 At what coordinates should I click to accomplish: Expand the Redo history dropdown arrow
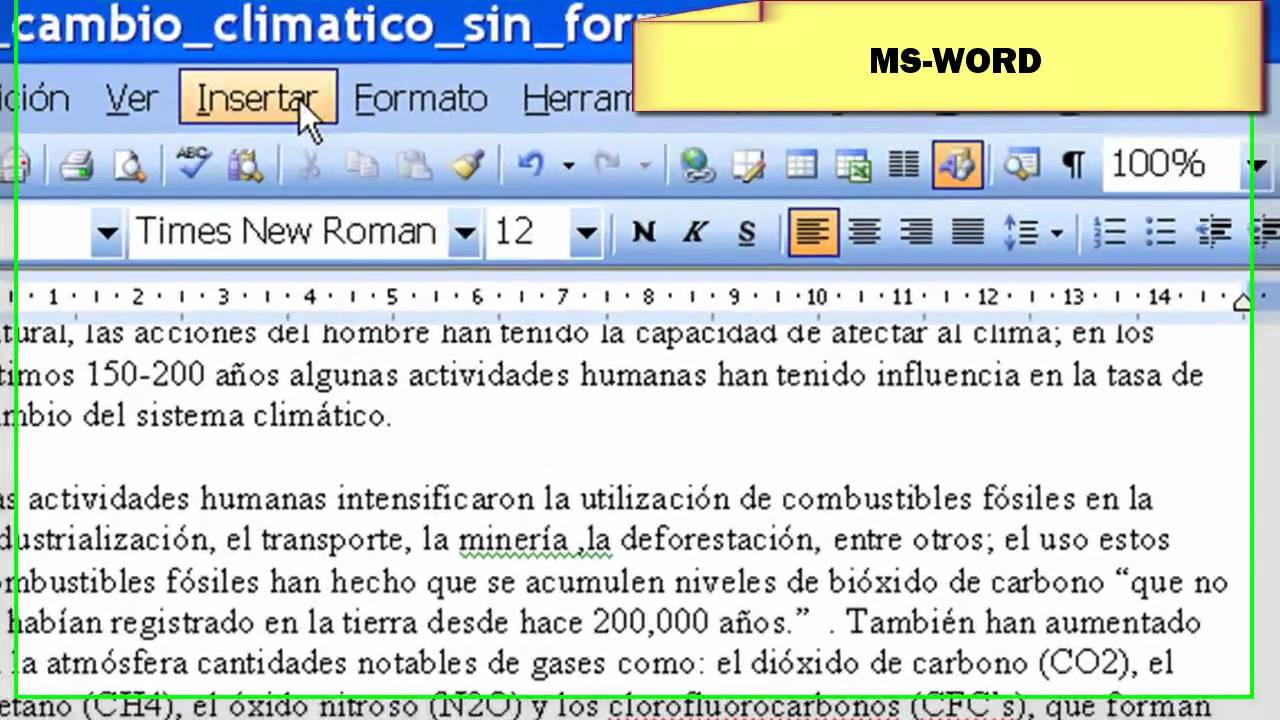click(645, 165)
